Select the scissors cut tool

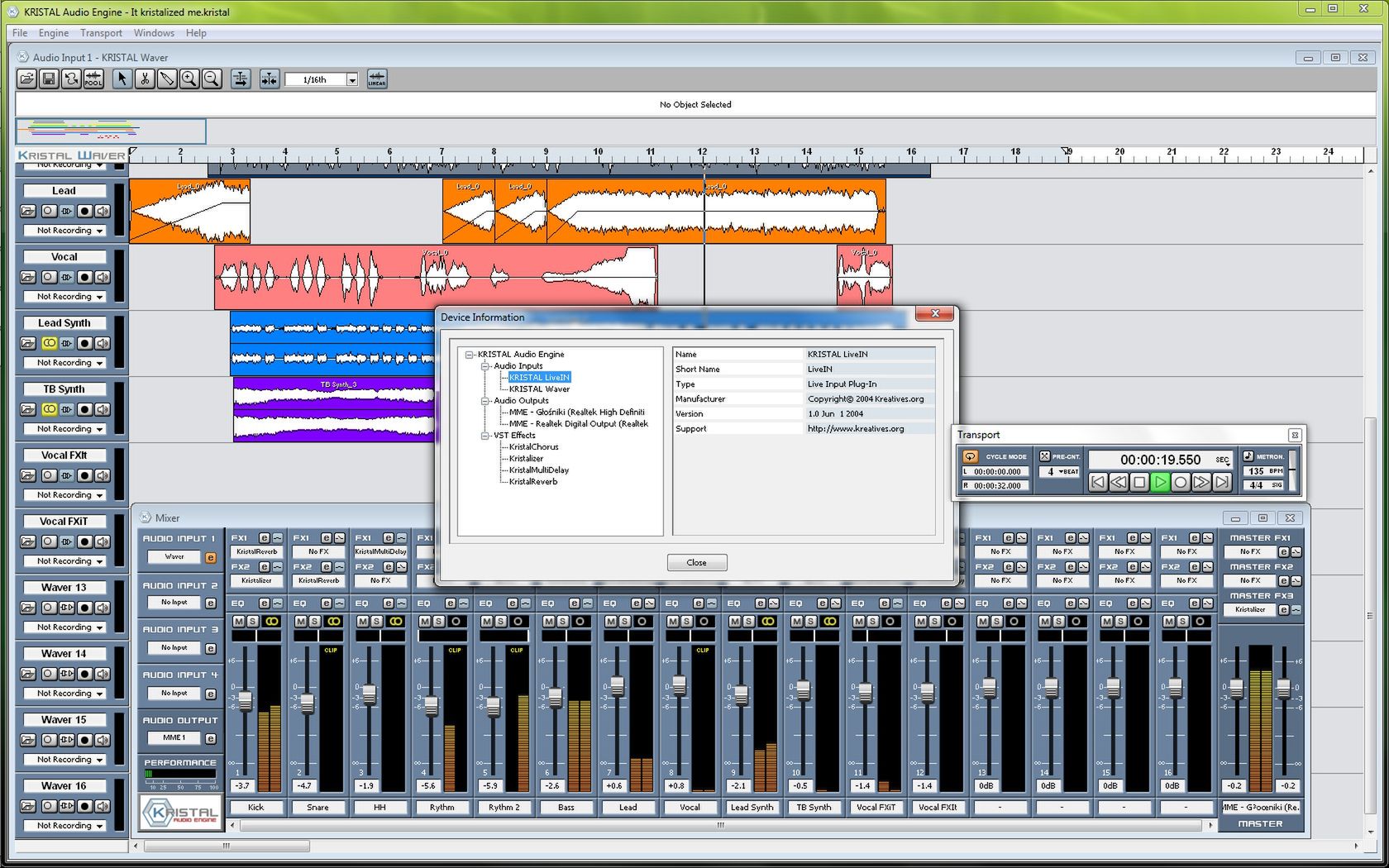[145, 79]
